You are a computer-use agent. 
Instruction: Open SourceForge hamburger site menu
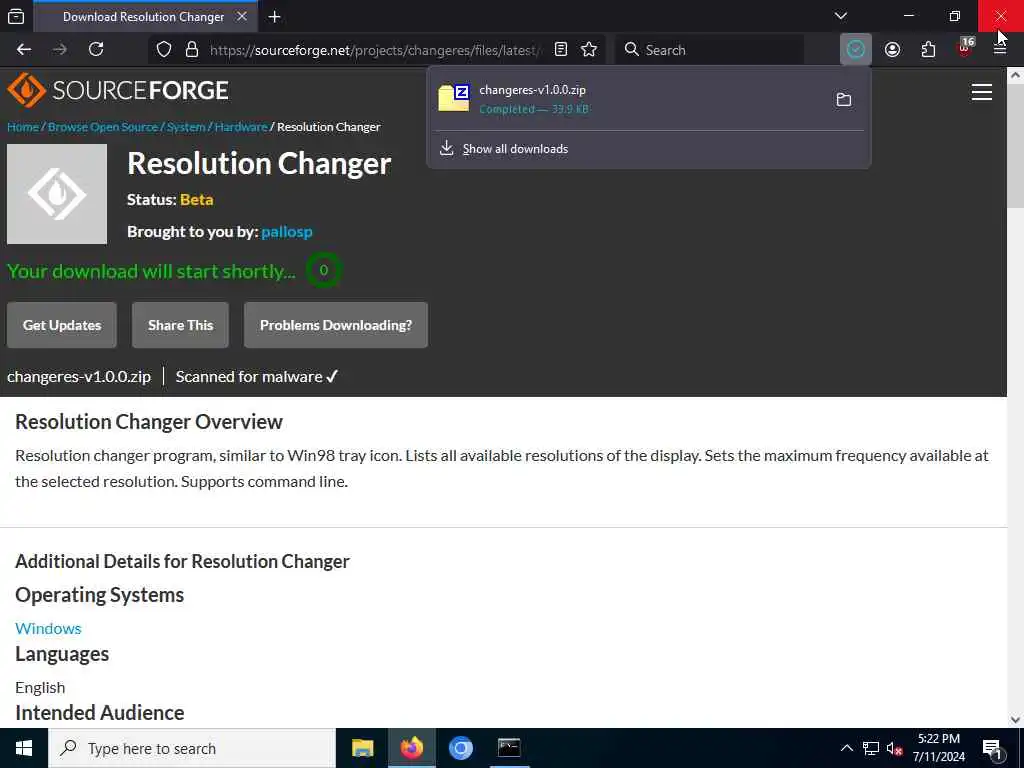point(982,92)
